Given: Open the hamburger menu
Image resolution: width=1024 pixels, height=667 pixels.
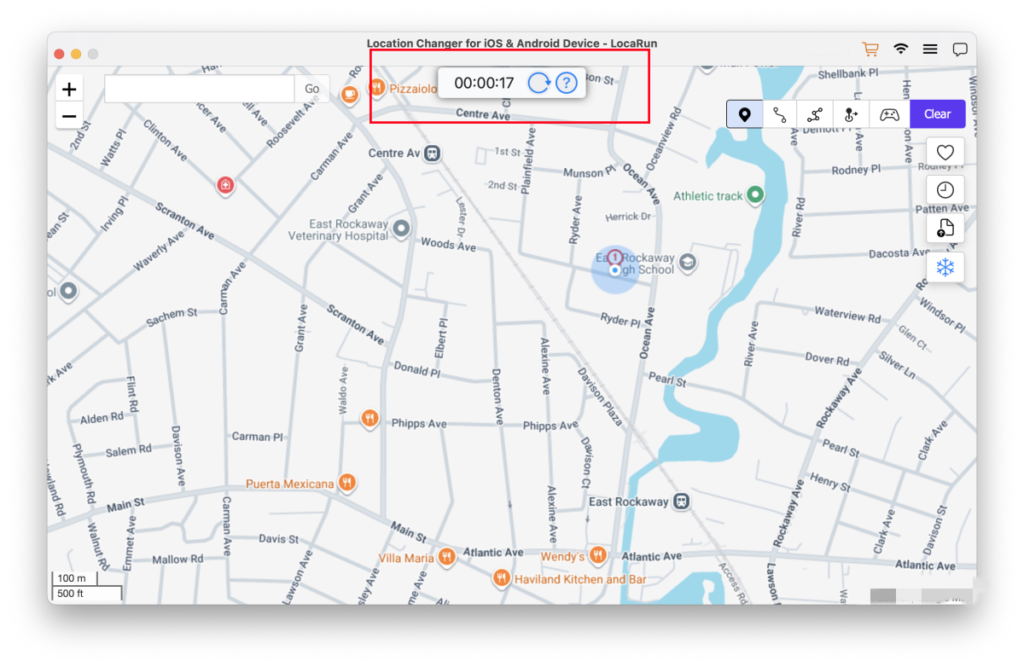Looking at the screenshot, I should [x=930, y=49].
